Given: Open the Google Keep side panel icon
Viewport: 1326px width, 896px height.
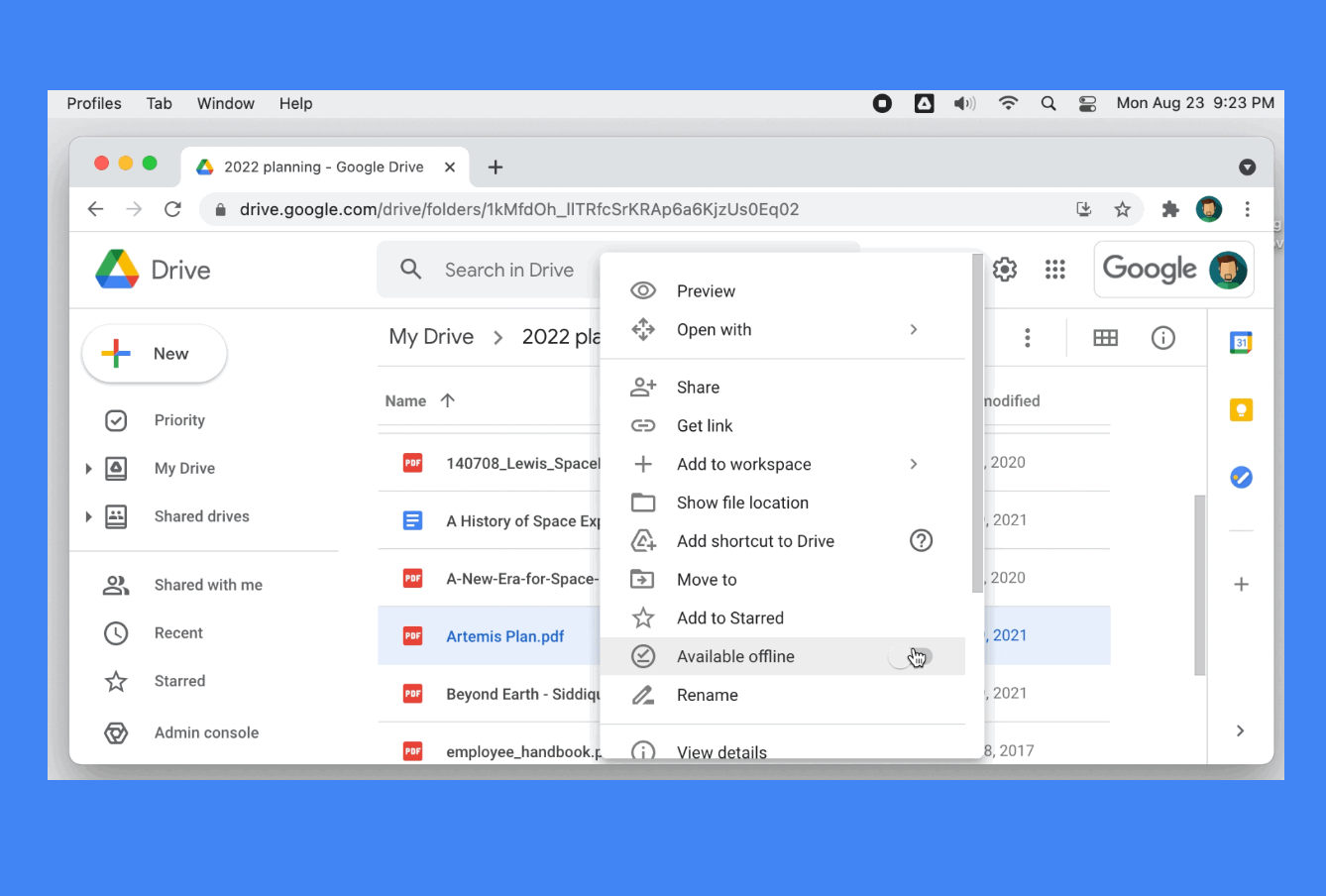Looking at the screenshot, I should [1241, 409].
